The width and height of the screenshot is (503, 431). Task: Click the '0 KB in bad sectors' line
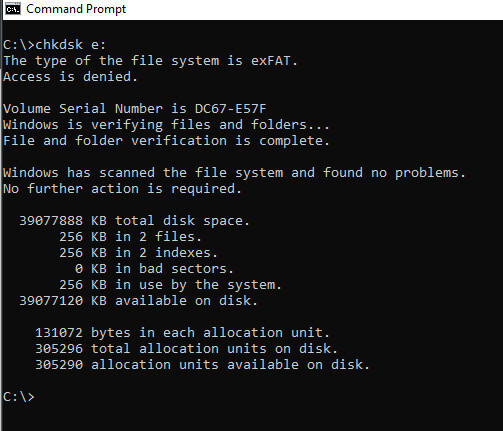pos(154,269)
